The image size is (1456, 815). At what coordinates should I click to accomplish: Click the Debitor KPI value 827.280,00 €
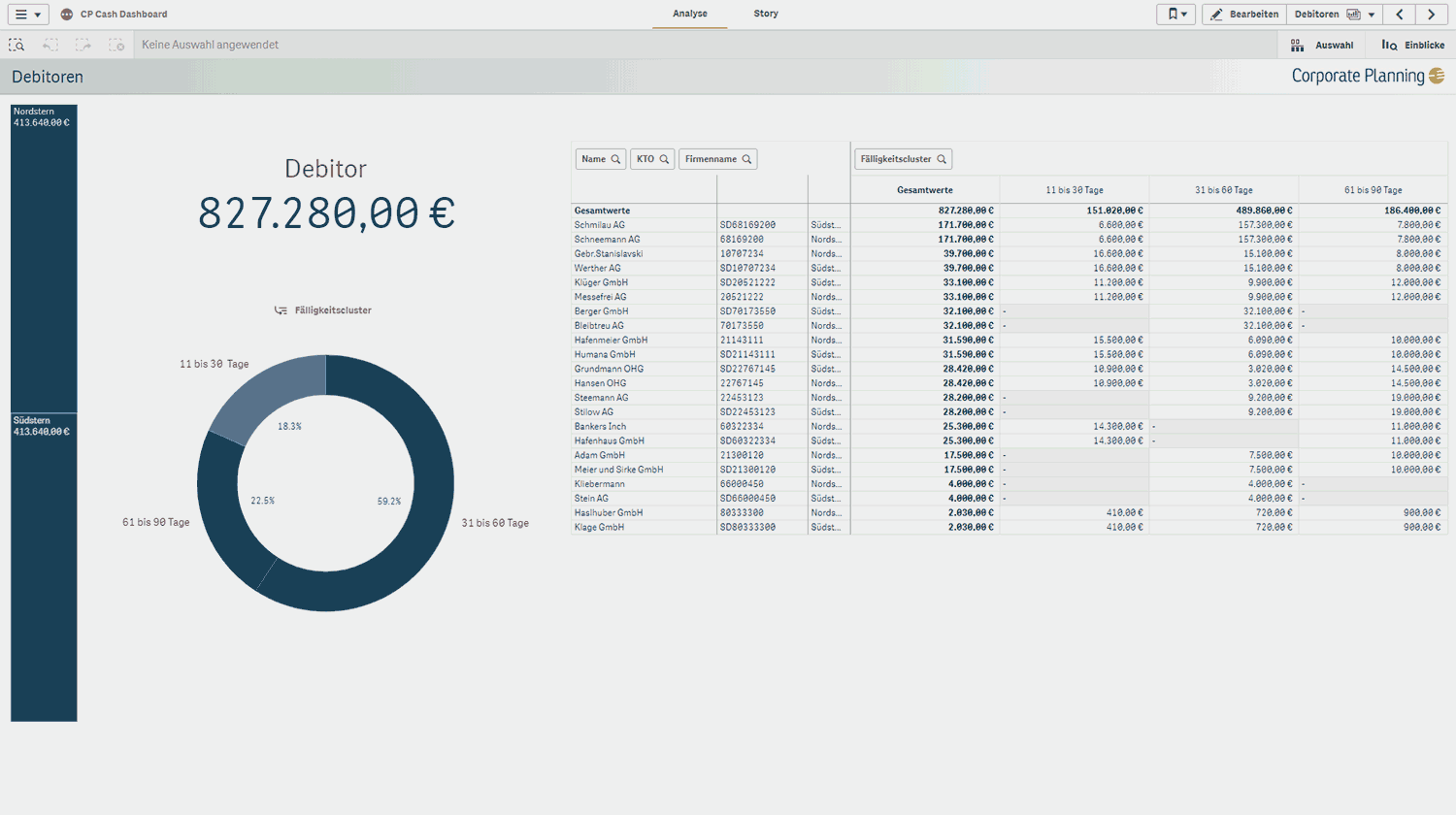[326, 212]
